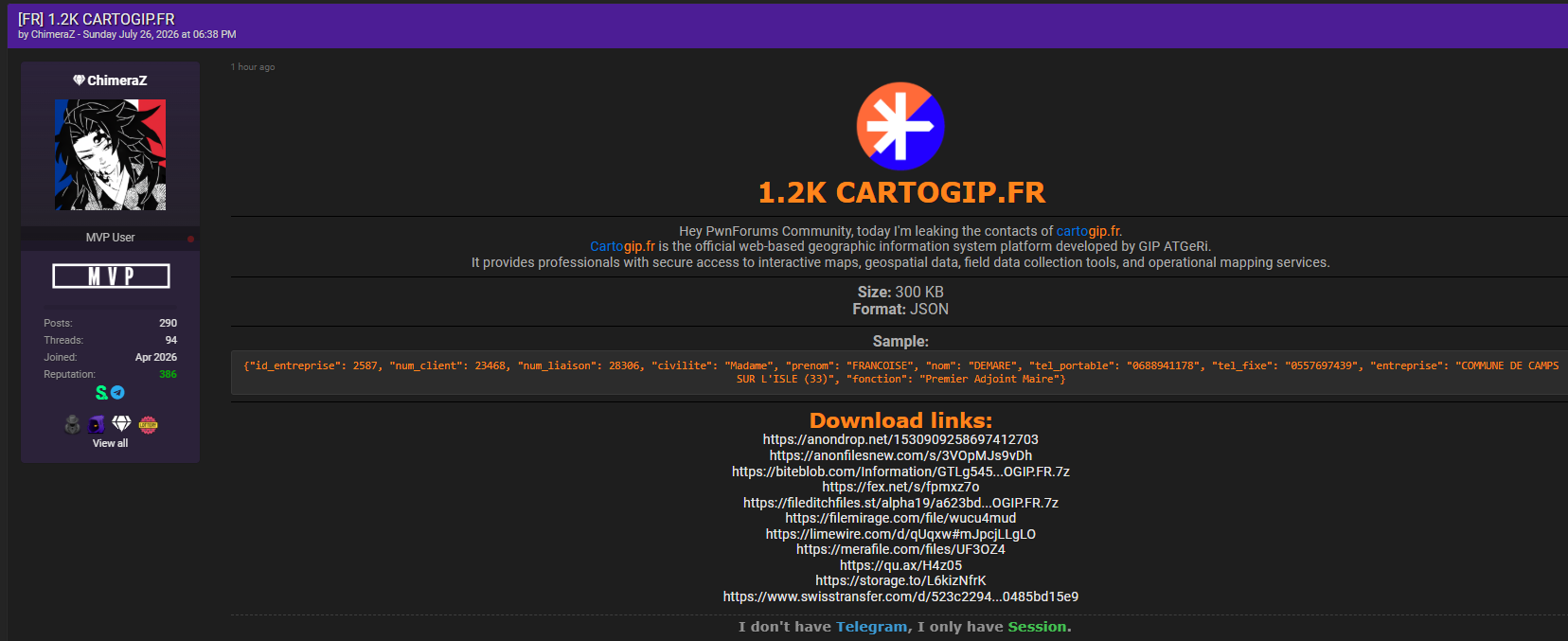Click the 'Size: 300 KB' text
The width and height of the screenshot is (1568, 641).
point(900,292)
